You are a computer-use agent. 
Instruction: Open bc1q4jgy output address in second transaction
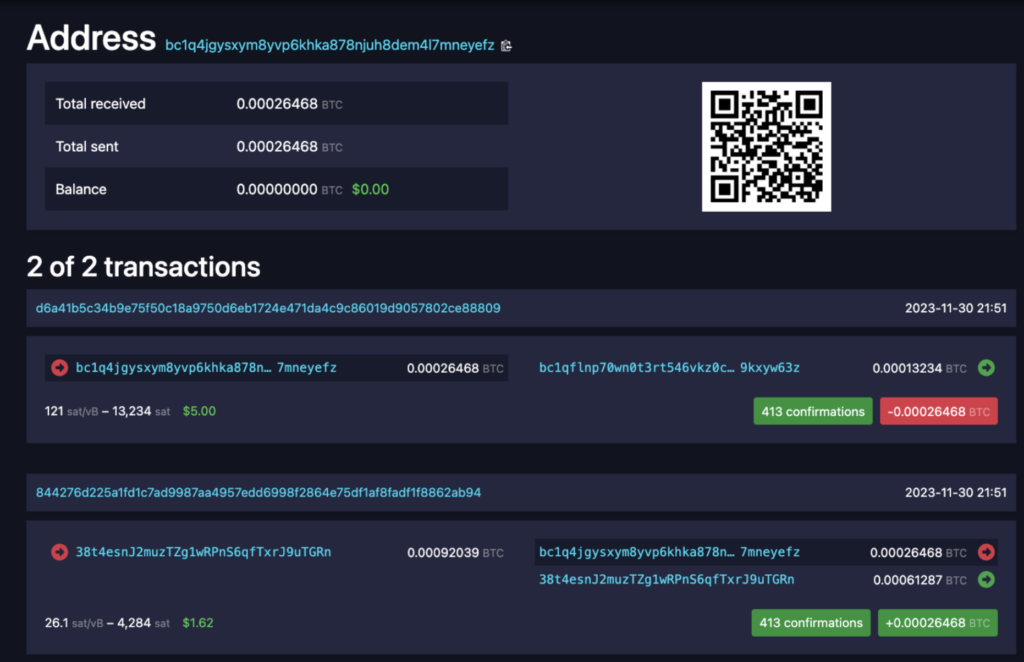[669, 552]
